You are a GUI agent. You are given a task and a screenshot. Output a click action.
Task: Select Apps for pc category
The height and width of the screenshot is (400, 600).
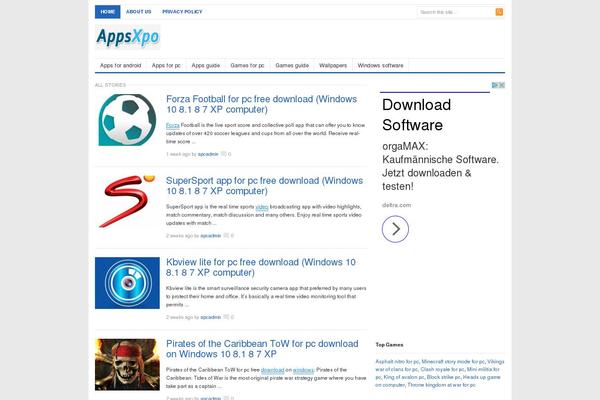pos(166,65)
